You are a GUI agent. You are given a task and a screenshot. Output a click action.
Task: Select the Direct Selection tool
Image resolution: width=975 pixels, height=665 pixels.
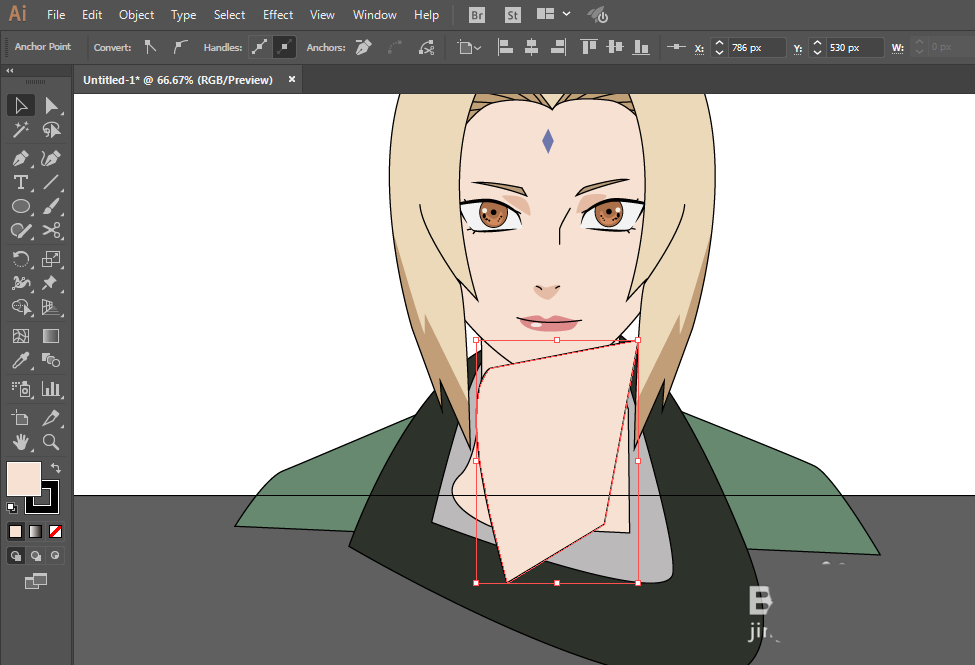[x=51, y=105]
